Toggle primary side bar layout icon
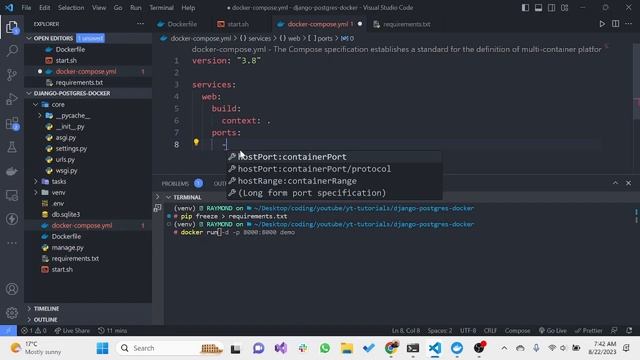 [525, 8]
